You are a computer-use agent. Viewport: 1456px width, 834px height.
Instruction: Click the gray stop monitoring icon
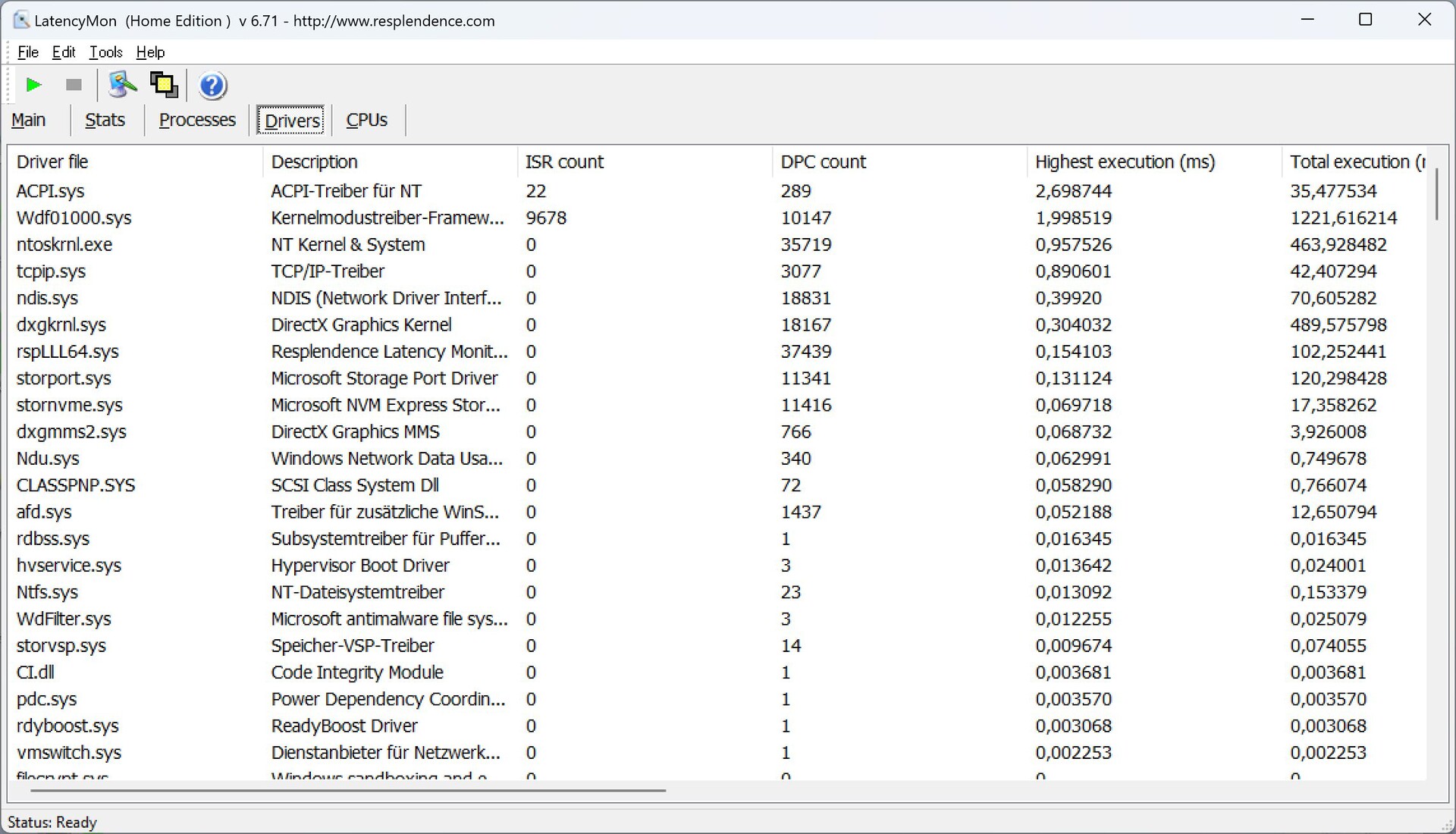point(74,85)
